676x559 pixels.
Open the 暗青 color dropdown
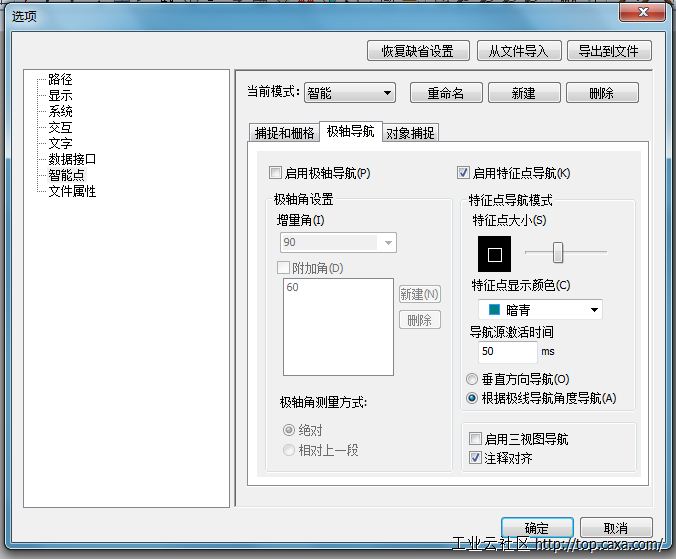click(x=540, y=309)
